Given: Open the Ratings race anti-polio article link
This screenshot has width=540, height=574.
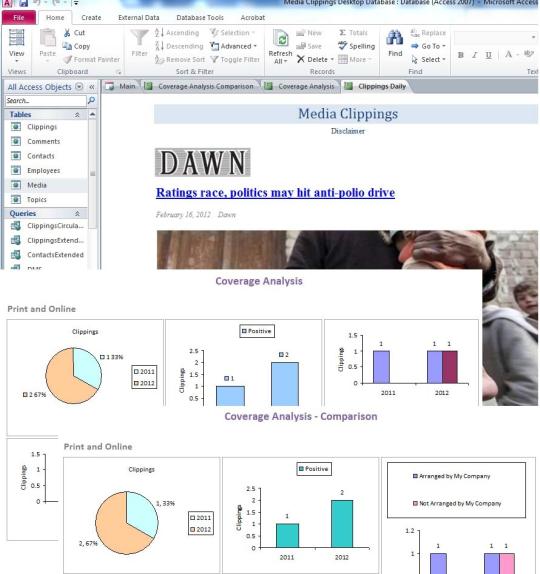Looking at the screenshot, I should tap(275, 193).
